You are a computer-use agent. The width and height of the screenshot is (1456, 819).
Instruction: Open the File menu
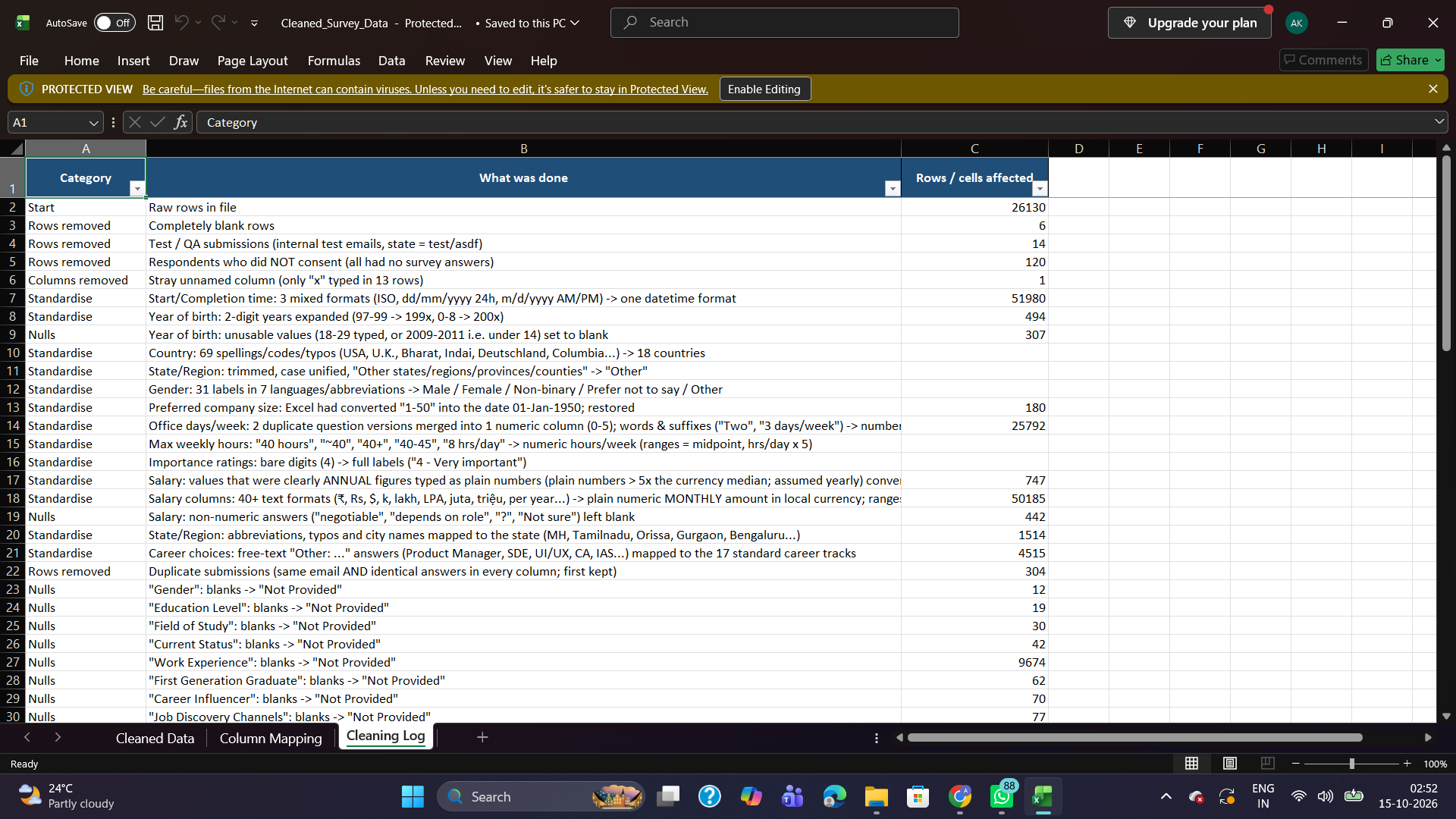(x=29, y=61)
